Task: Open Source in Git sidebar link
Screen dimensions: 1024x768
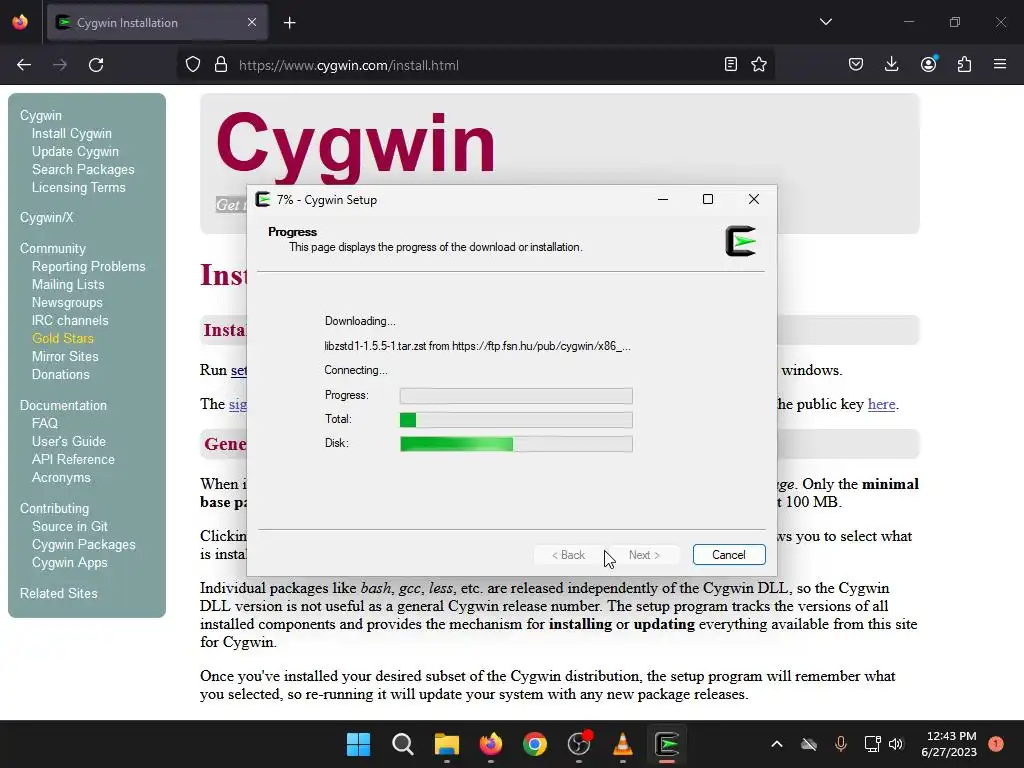Action: tap(70, 526)
